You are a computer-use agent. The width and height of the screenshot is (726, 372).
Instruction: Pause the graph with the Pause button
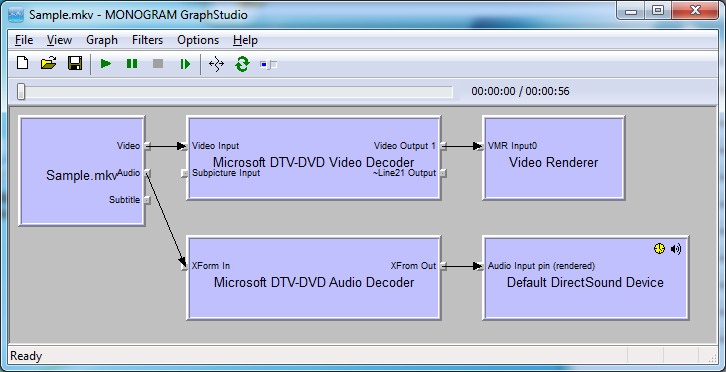132,64
